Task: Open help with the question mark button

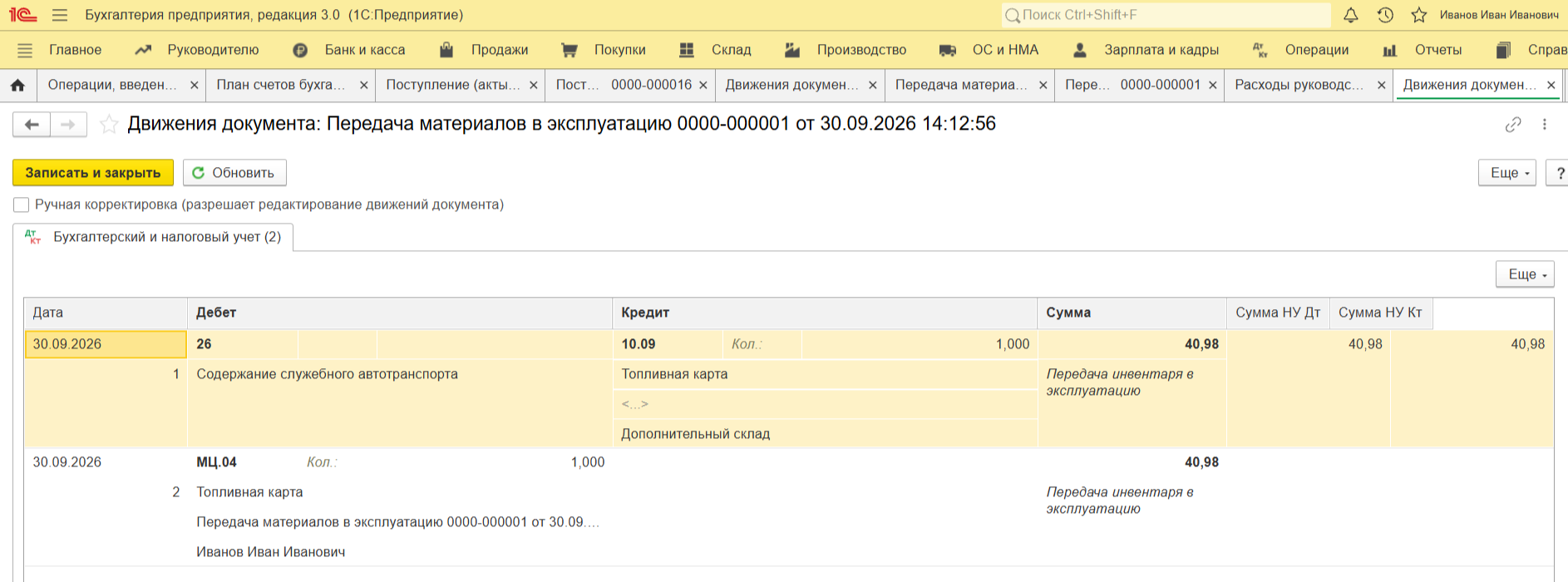Action: click(1557, 173)
